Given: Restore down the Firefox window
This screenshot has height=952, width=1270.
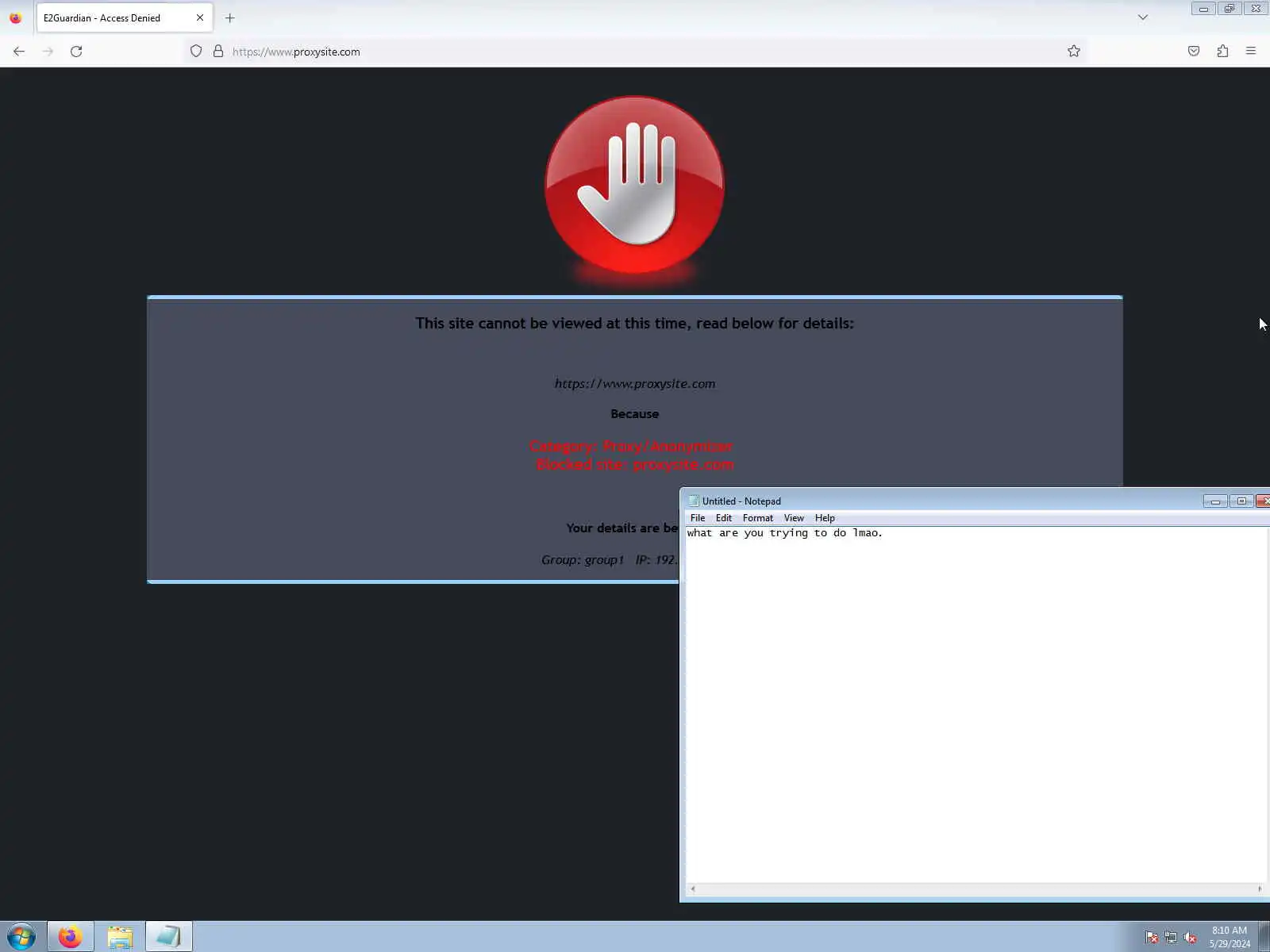Looking at the screenshot, I should tap(1230, 9).
